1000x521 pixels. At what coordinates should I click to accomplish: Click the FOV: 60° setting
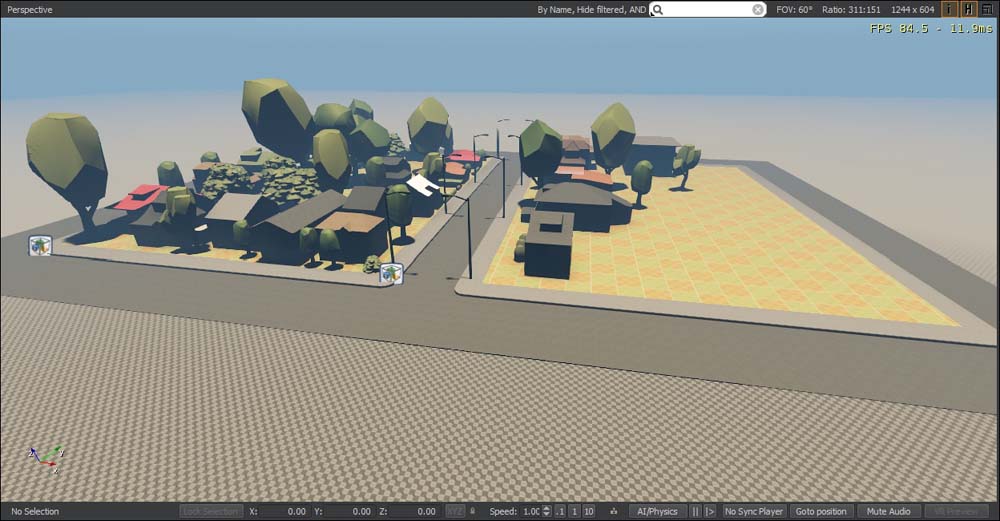click(794, 10)
